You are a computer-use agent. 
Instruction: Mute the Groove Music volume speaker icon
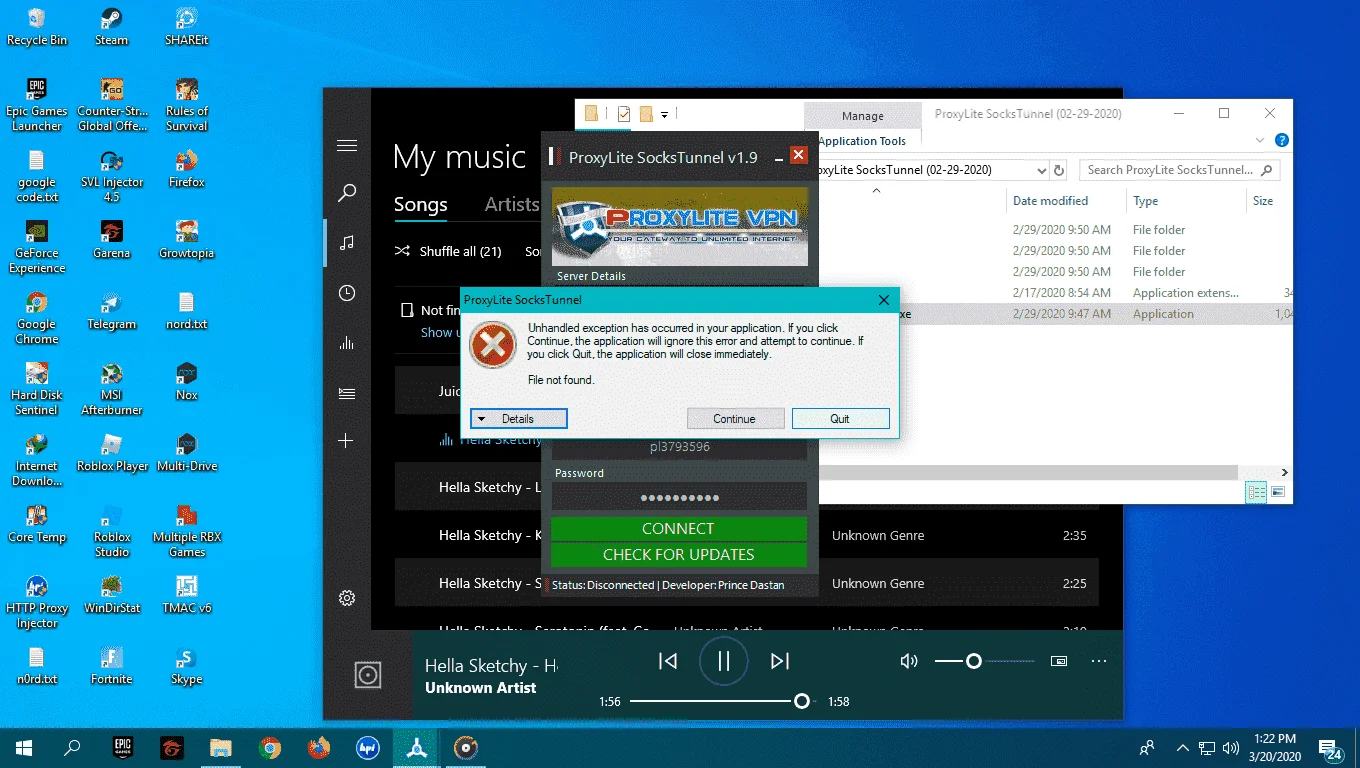pyautogui.click(x=908, y=661)
